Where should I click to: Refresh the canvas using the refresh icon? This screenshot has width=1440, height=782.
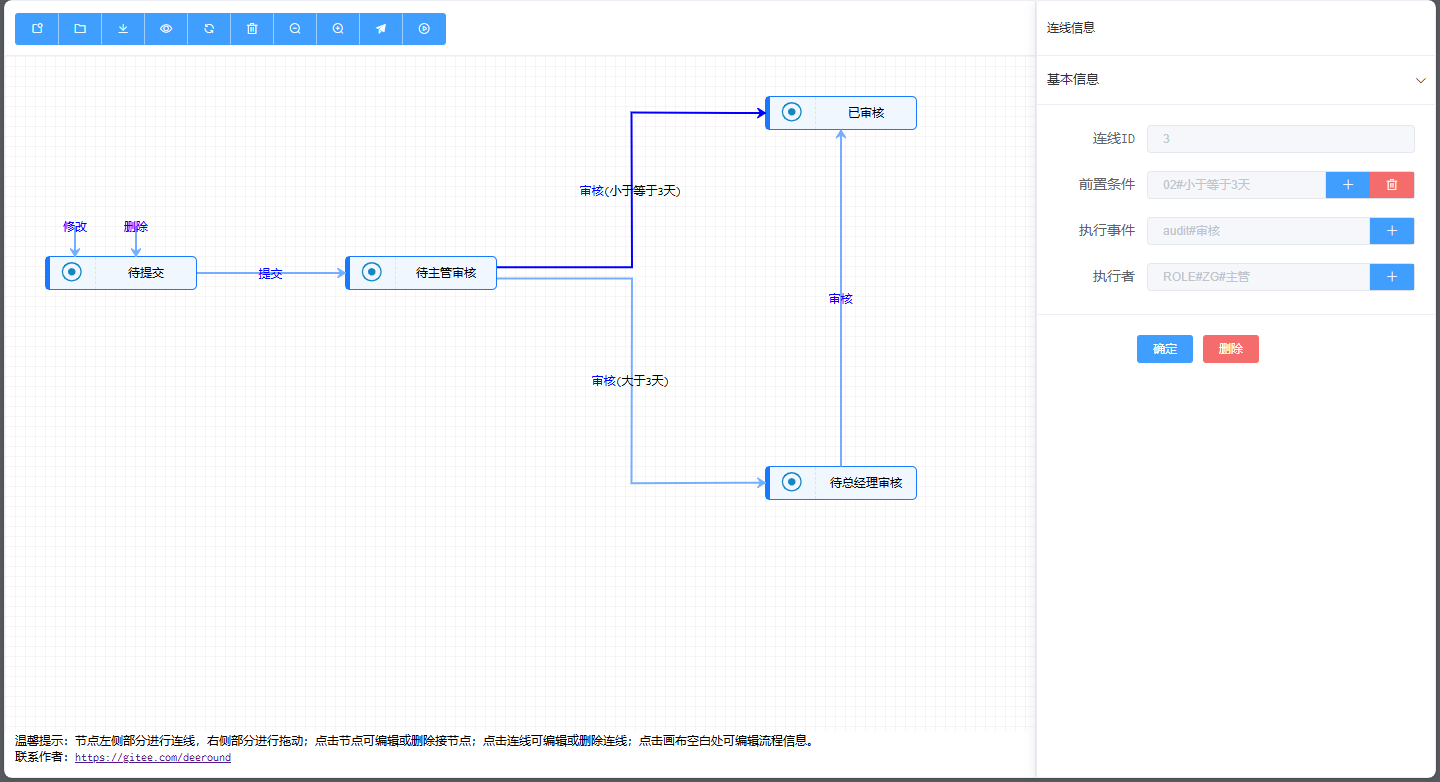coord(209,29)
